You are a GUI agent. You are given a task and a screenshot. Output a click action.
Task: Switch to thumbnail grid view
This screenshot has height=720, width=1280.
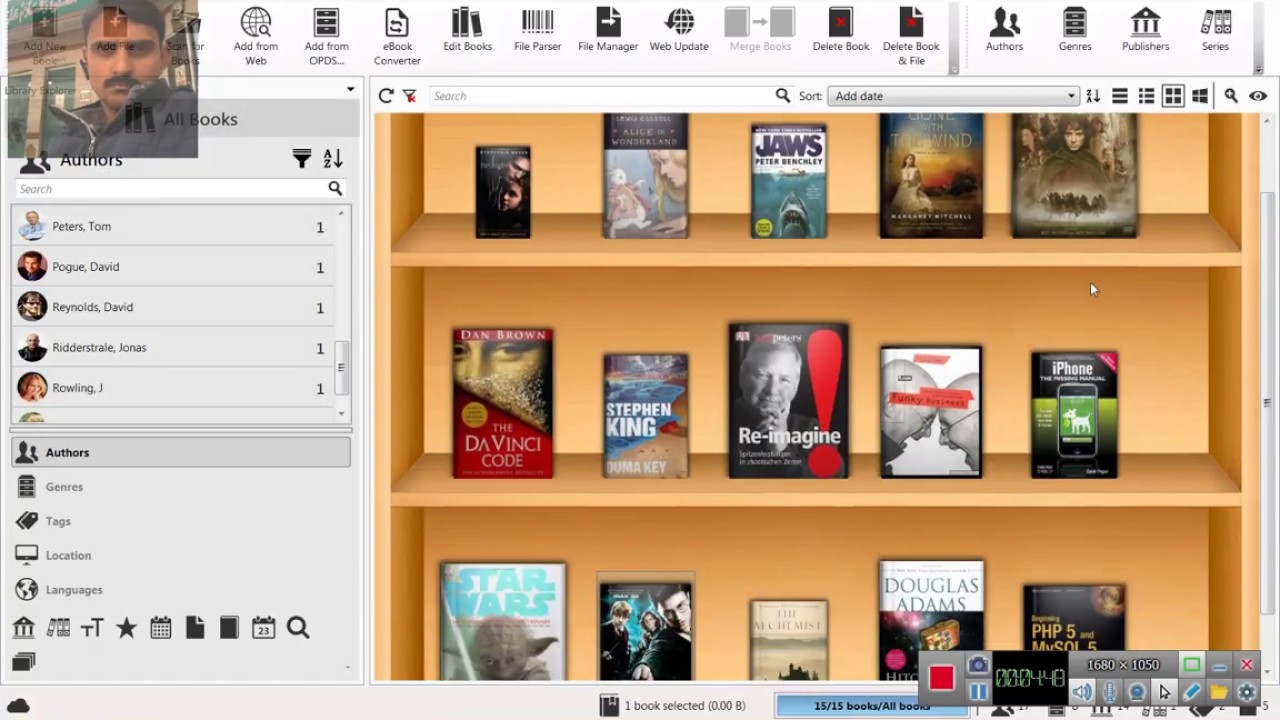click(x=1173, y=96)
